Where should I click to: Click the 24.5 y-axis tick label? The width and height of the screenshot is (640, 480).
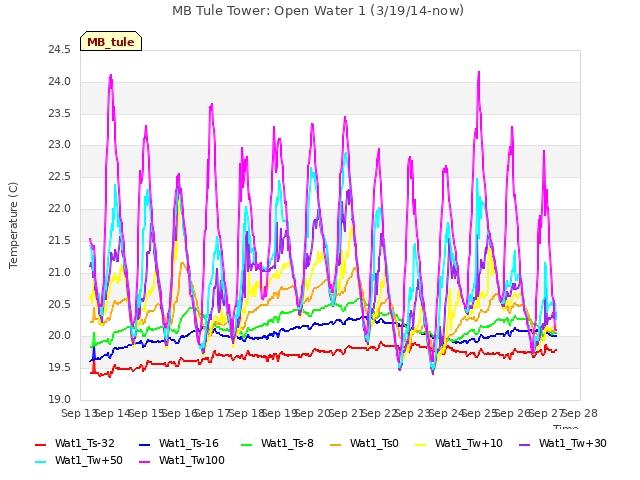click(59, 50)
